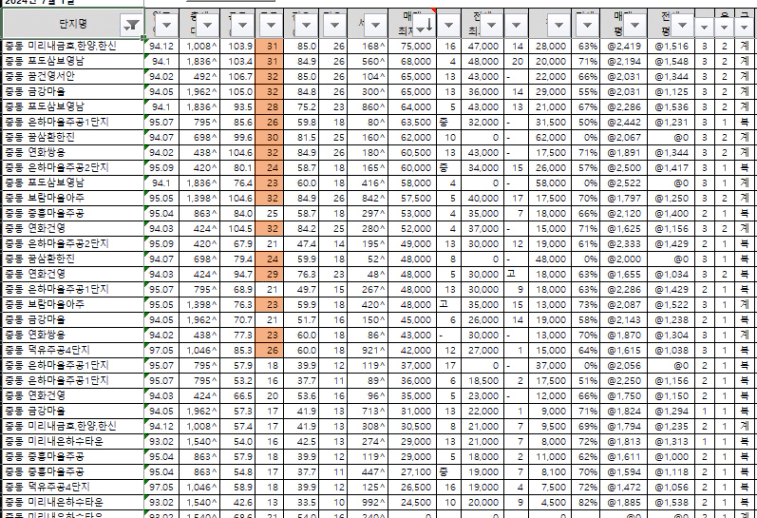The image size is (757, 518).
Task: Open filter dropdown for column with 1,008^
Action: click(x=208, y=25)
